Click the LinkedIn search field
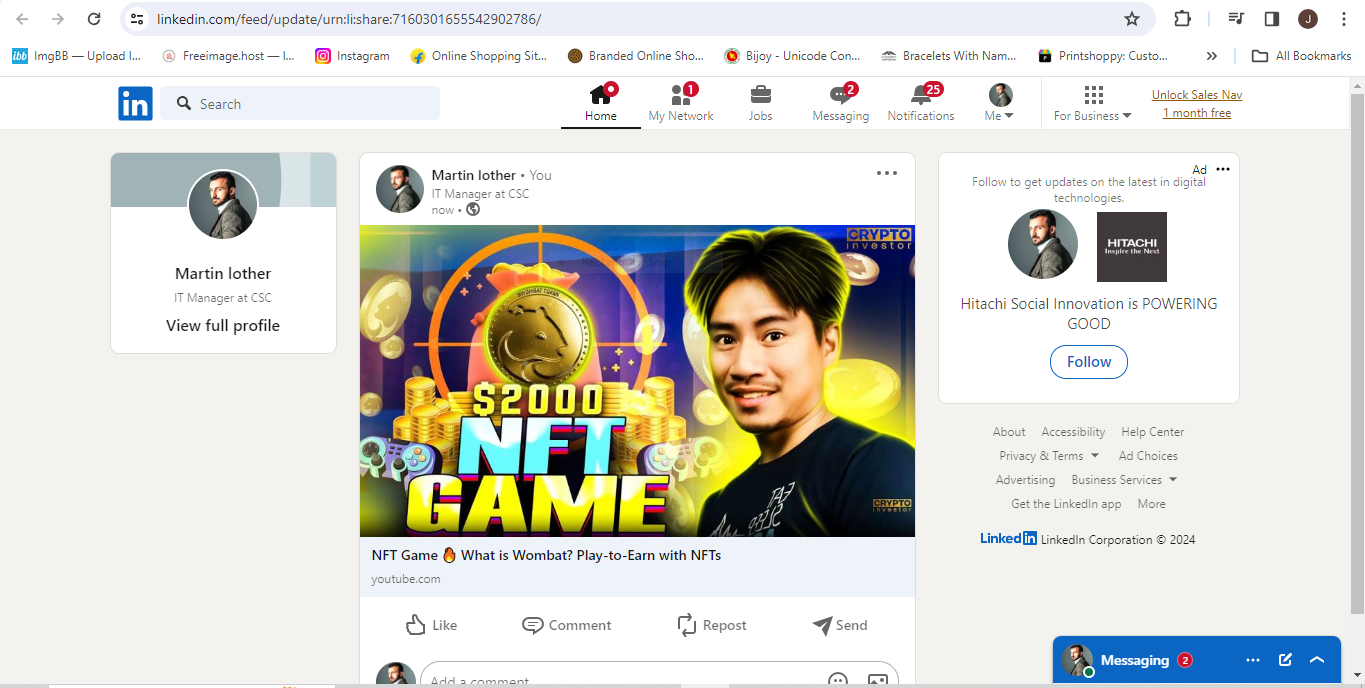 (x=300, y=104)
